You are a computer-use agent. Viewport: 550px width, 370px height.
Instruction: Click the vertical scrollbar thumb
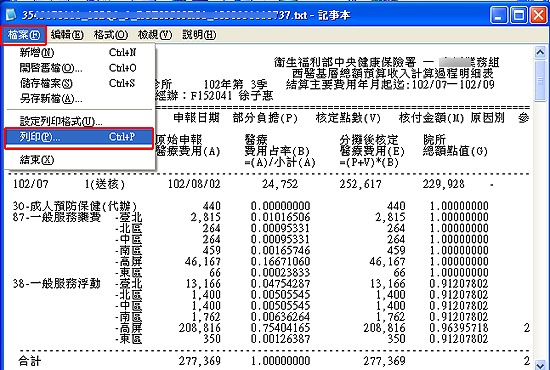tap(540, 81)
